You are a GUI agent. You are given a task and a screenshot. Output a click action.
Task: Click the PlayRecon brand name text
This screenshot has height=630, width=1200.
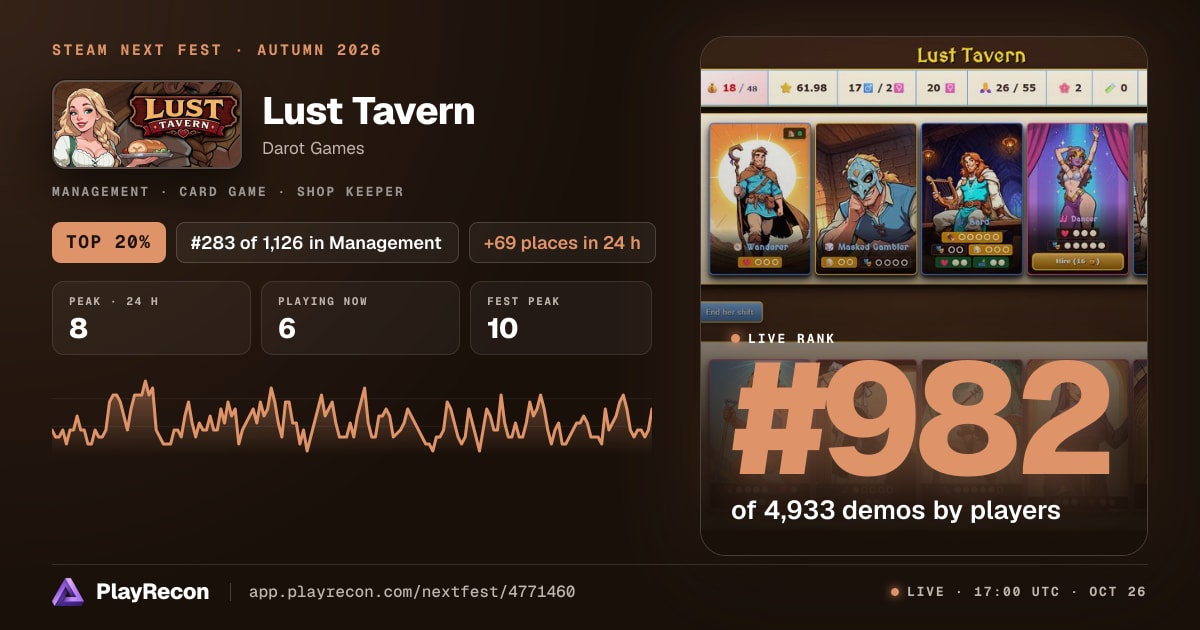153,592
